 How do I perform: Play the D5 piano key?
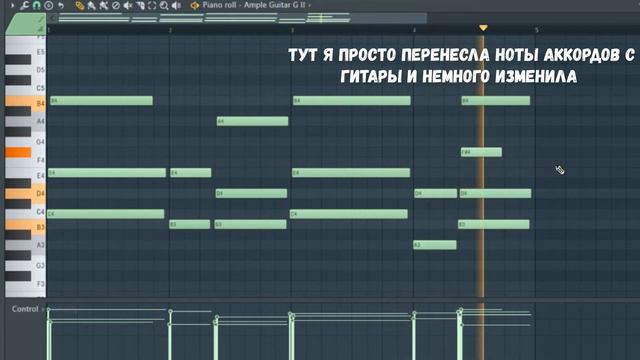pyautogui.click(x=25, y=69)
